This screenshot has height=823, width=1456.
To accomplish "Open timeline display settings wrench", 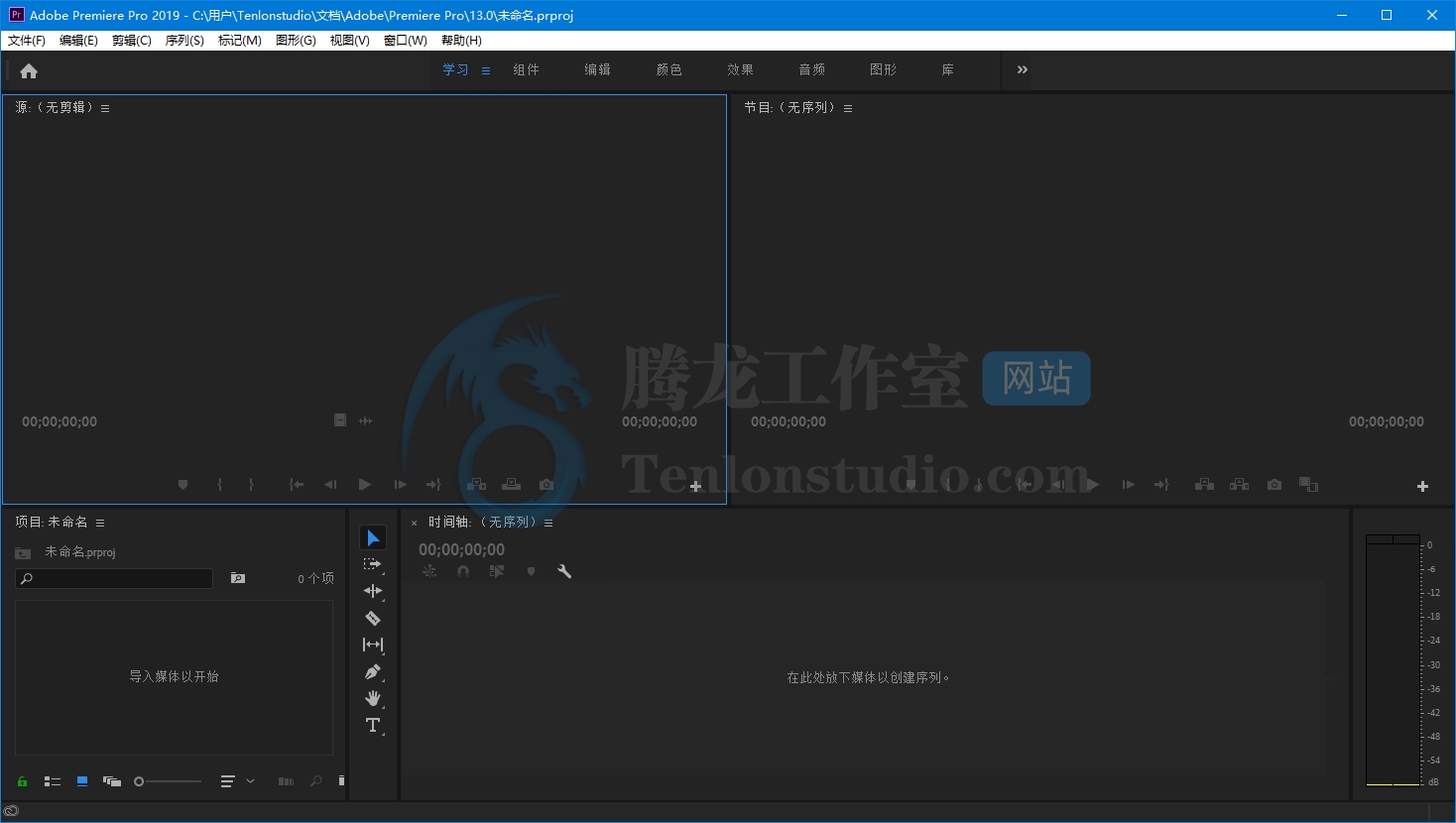I will tap(564, 571).
